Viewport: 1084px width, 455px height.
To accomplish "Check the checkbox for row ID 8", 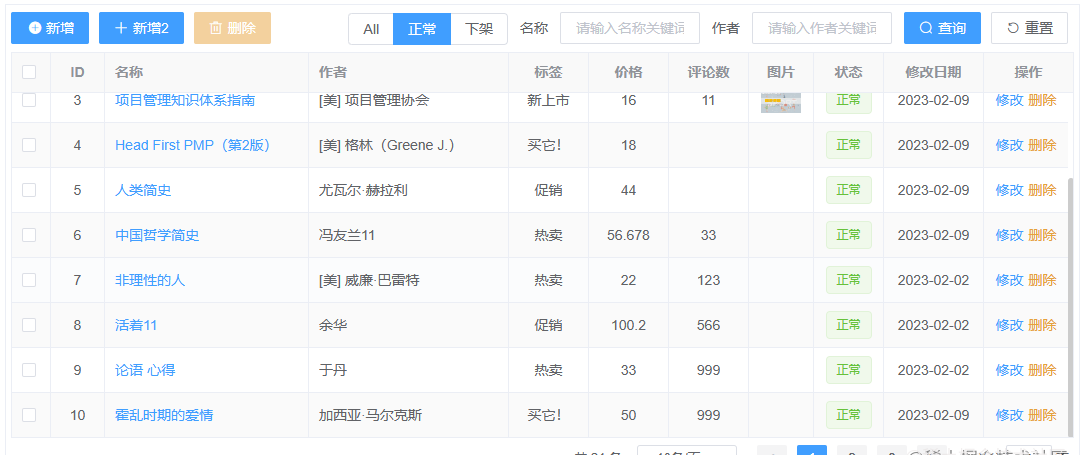I will click(29, 325).
